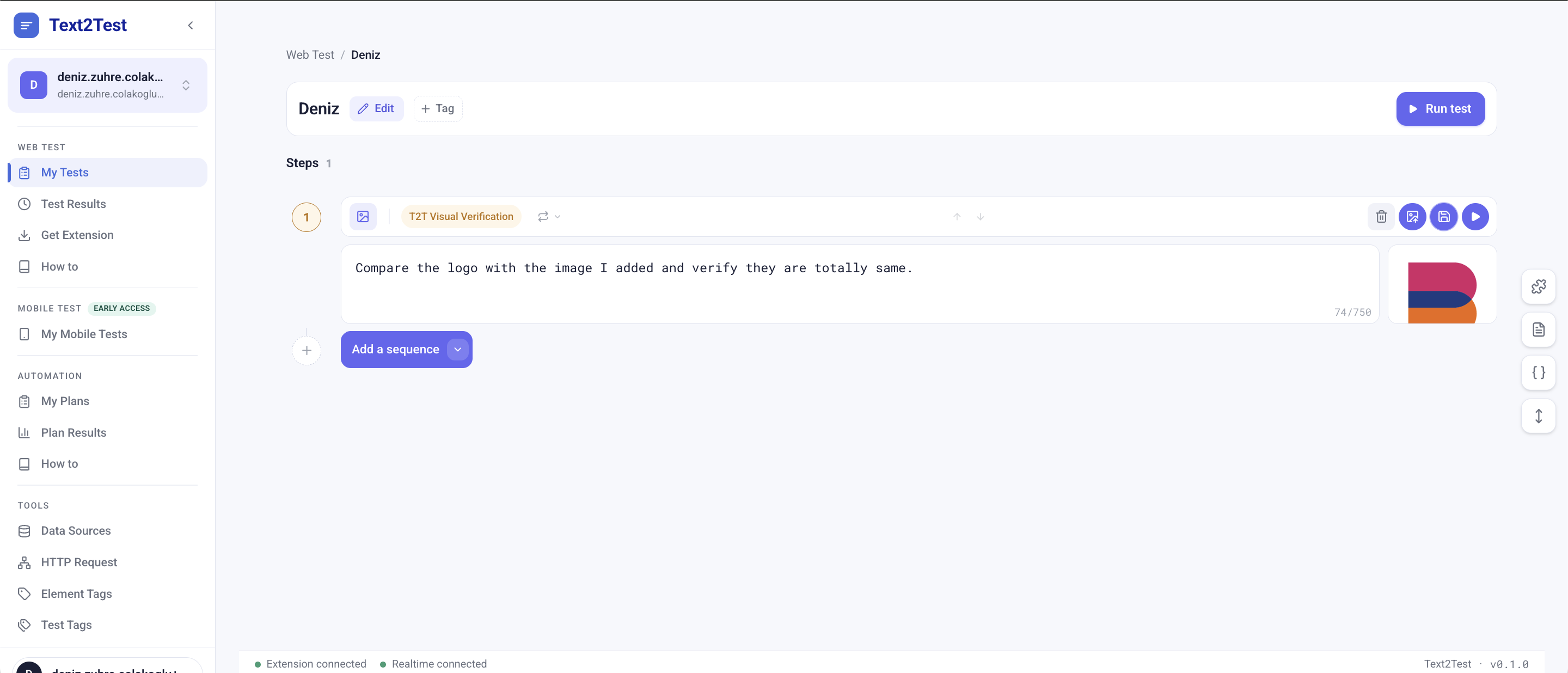Move step down with the down arrow
This screenshot has height=673, width=1568.
click(980, 217)
